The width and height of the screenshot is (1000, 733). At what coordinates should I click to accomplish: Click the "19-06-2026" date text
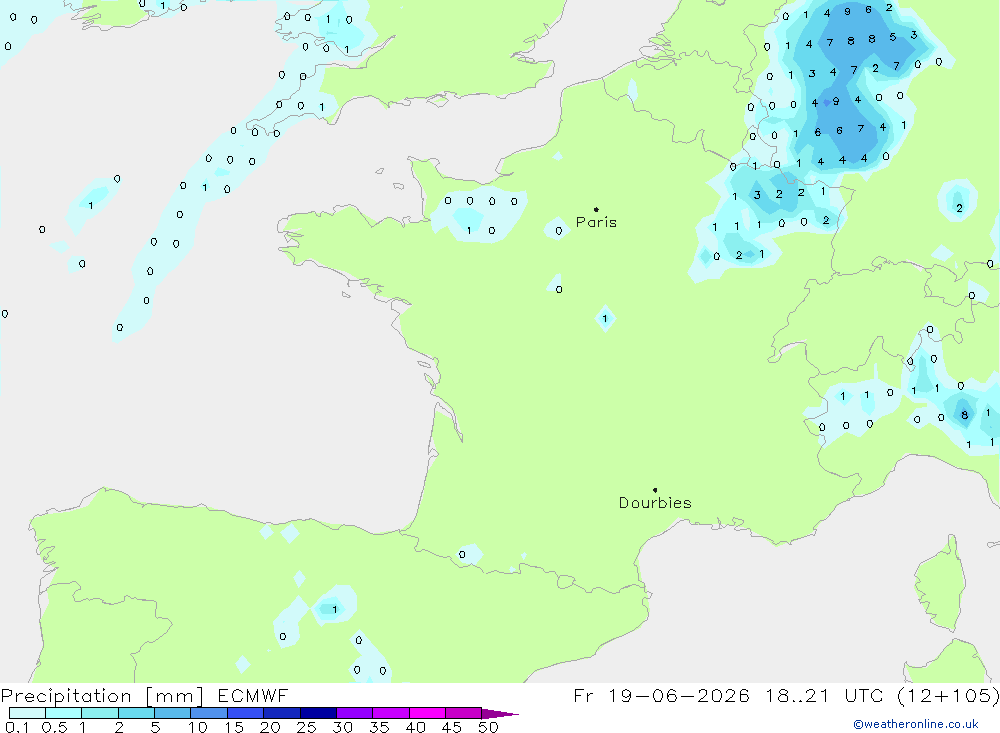679,695
